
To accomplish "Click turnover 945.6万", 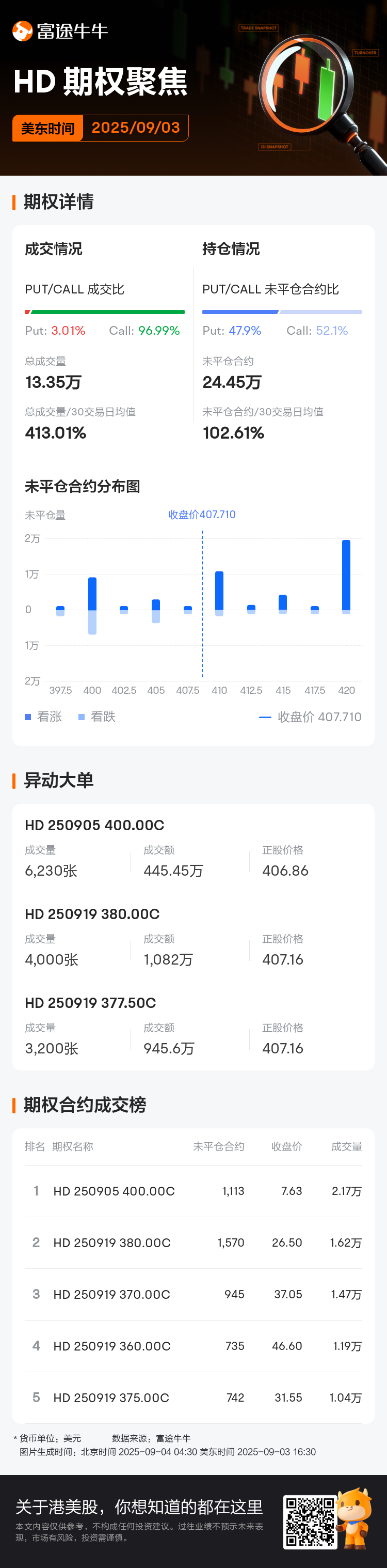I will [x=169, y=1048].
